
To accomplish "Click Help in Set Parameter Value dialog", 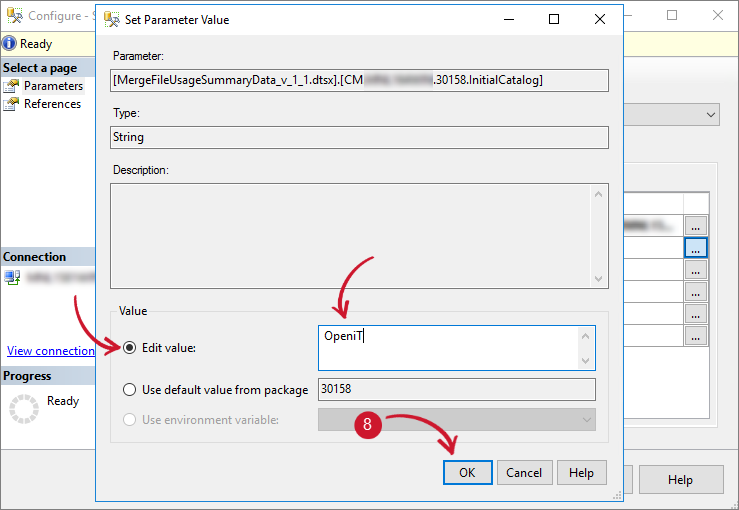I will pos(581,473).
